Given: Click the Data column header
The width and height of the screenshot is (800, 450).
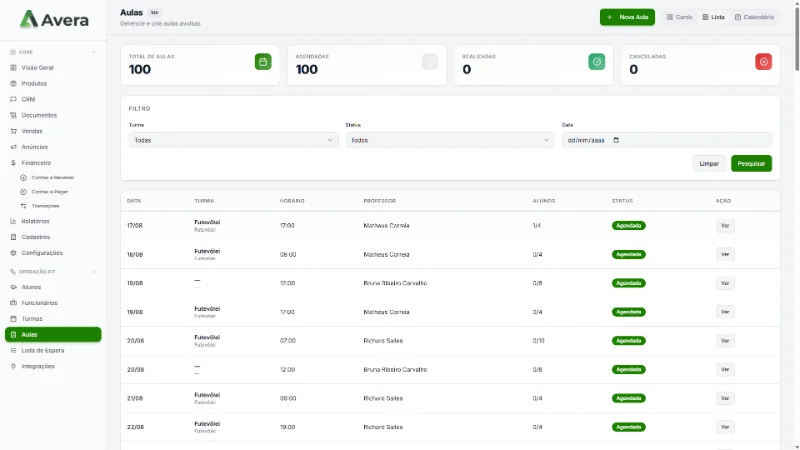Looking at the screenshot, I should point(134,201).
